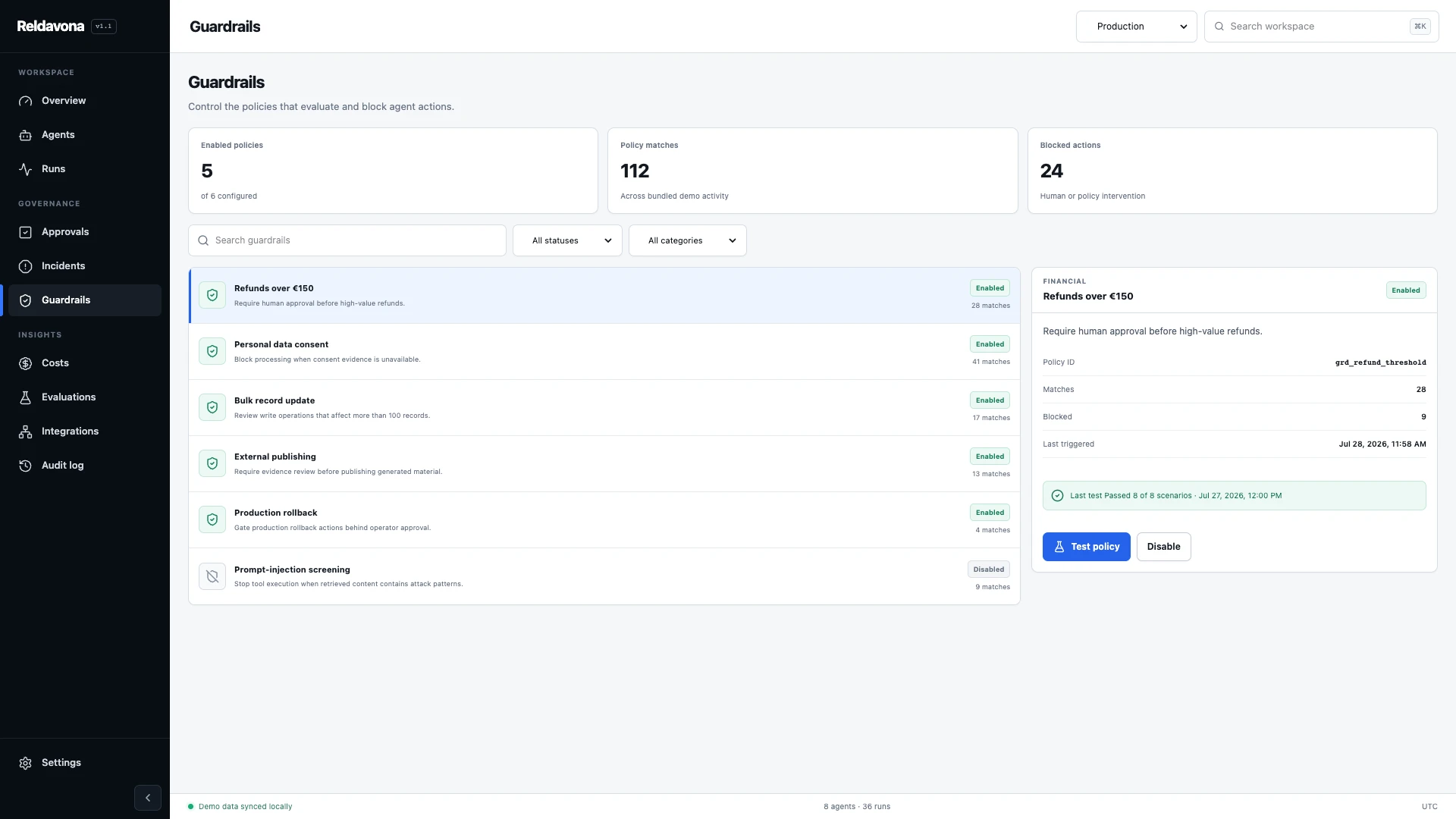The image size is (1456, 819).
Task: Click shield icon of External publishing row
Action: 212,463
